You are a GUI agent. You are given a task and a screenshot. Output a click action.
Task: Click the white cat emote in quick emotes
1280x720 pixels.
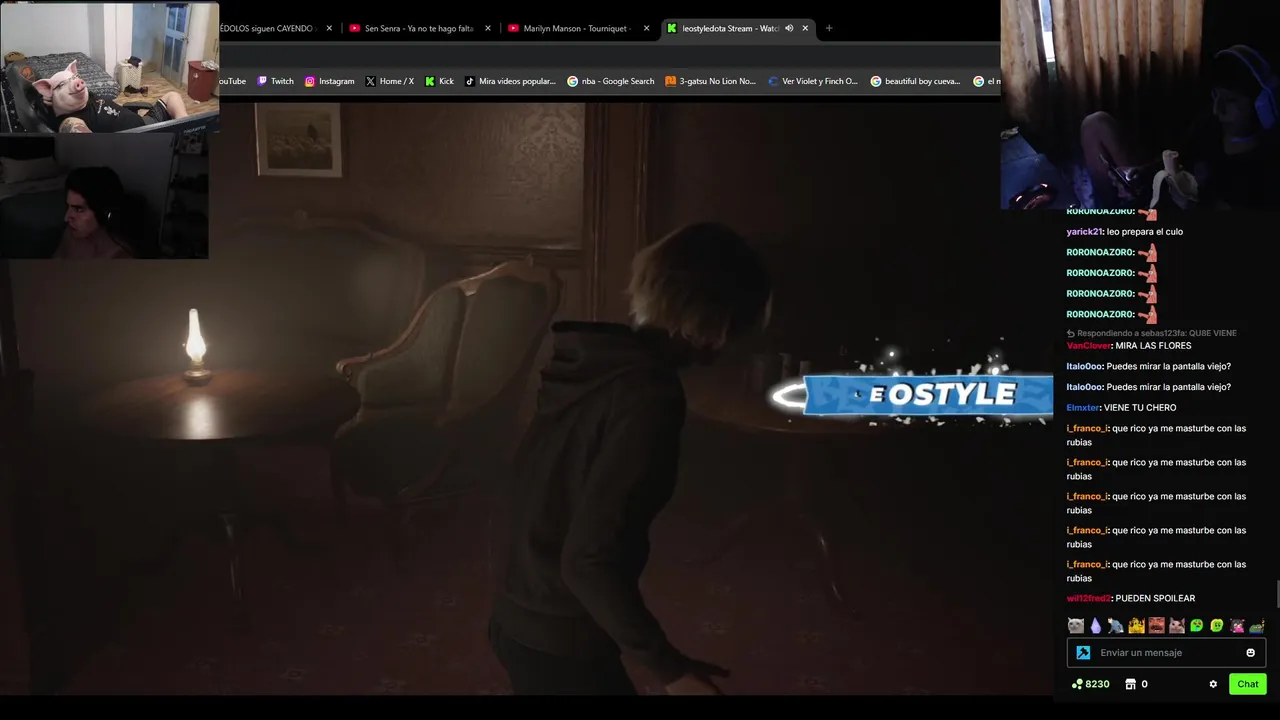click(1076, 626)
